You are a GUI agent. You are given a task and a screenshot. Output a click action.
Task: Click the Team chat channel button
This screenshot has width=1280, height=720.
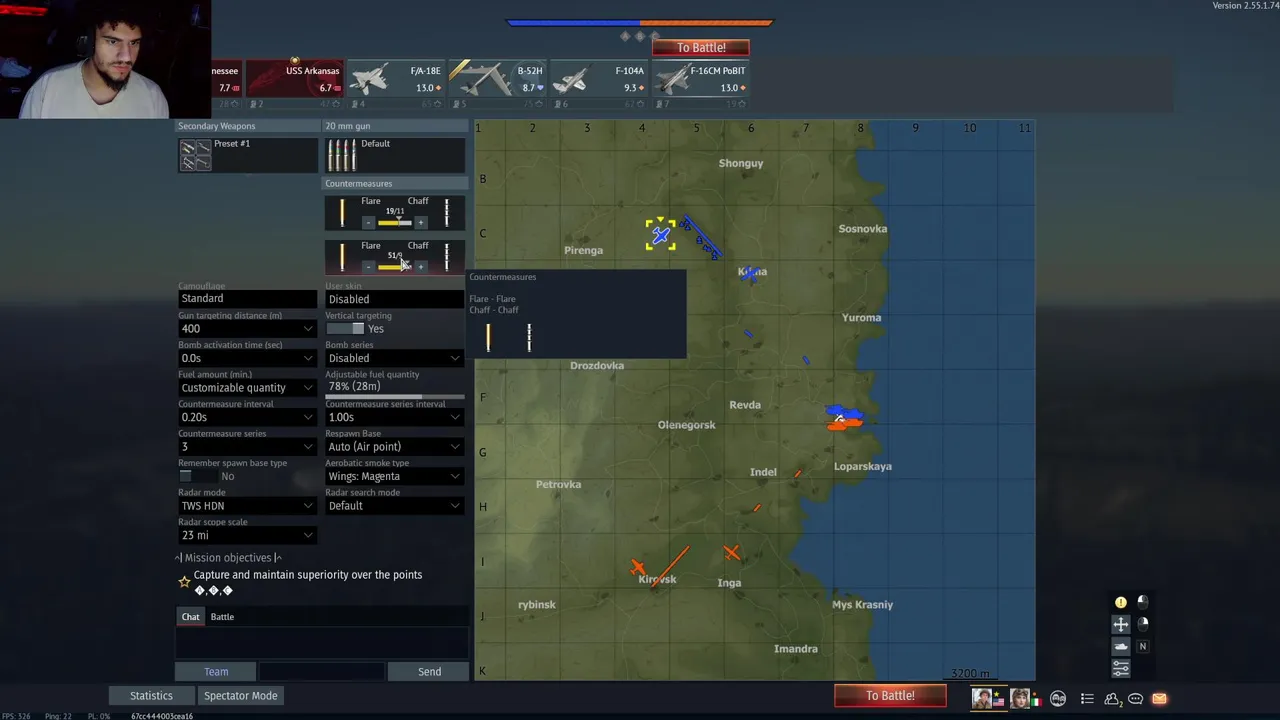tap(216, 672)
